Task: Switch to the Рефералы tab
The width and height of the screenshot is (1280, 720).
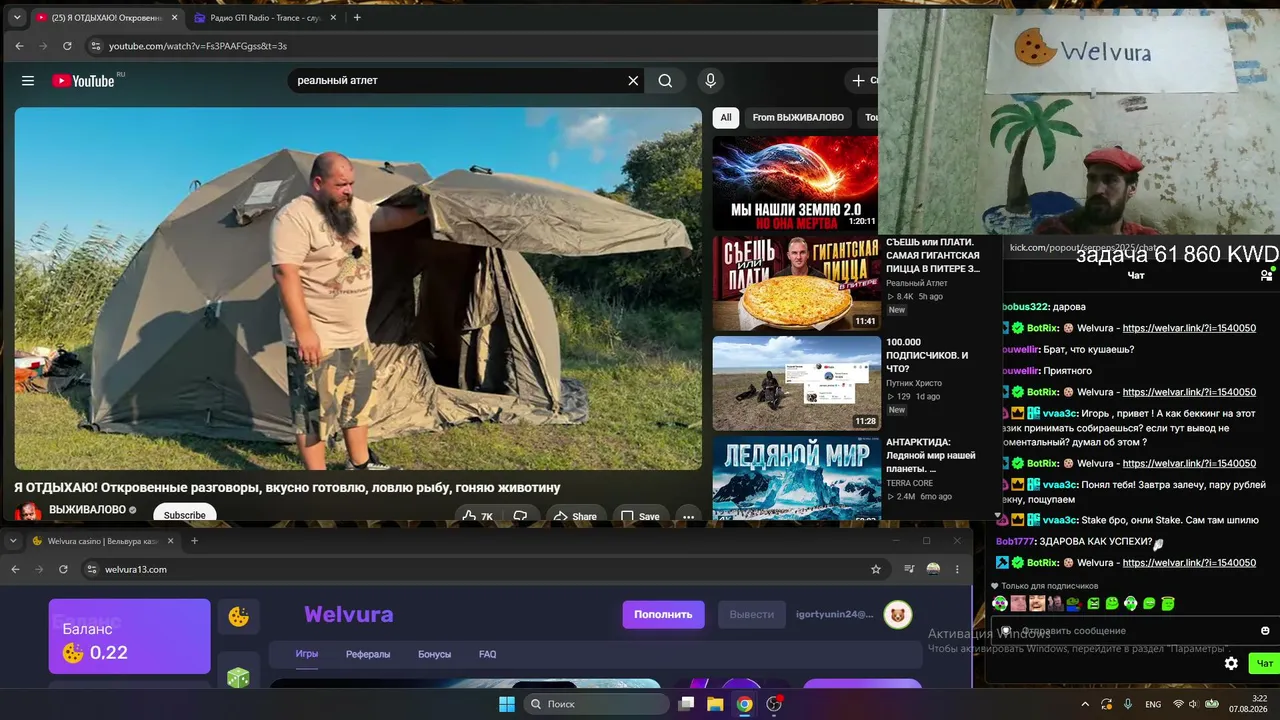Action: click(368, 654)
